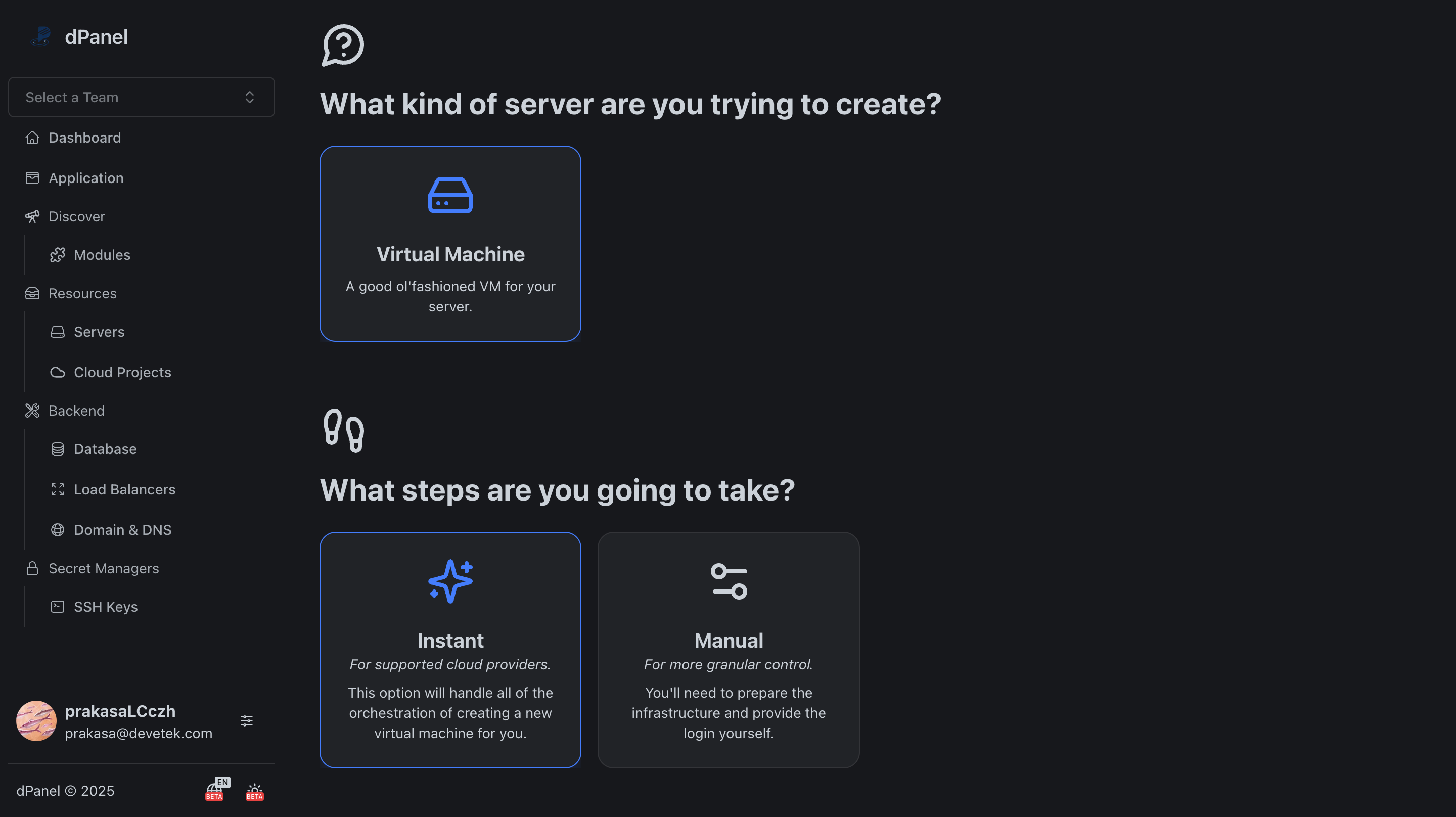Switch language with EN beta icon
1456x817 pixels.
[x=215, y=790]
